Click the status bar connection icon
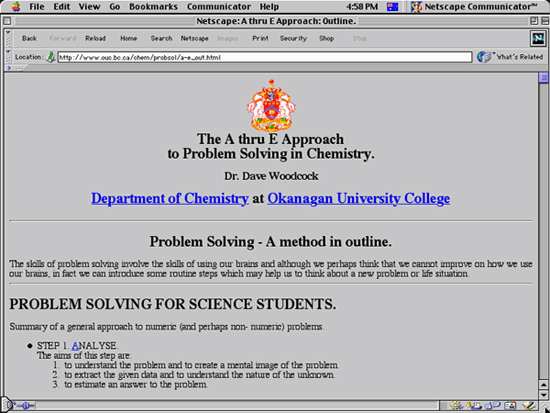This screenshot has height=413, width=550. pyautogui.click(x=25, y=406)
